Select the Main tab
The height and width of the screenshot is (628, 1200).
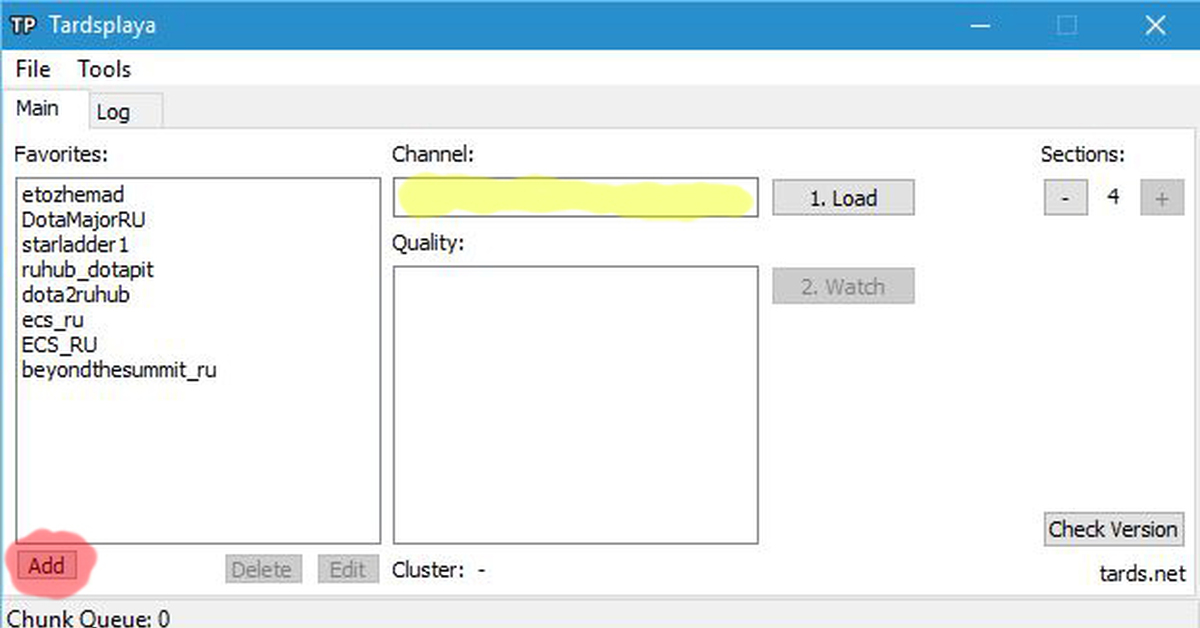point(38,108)
